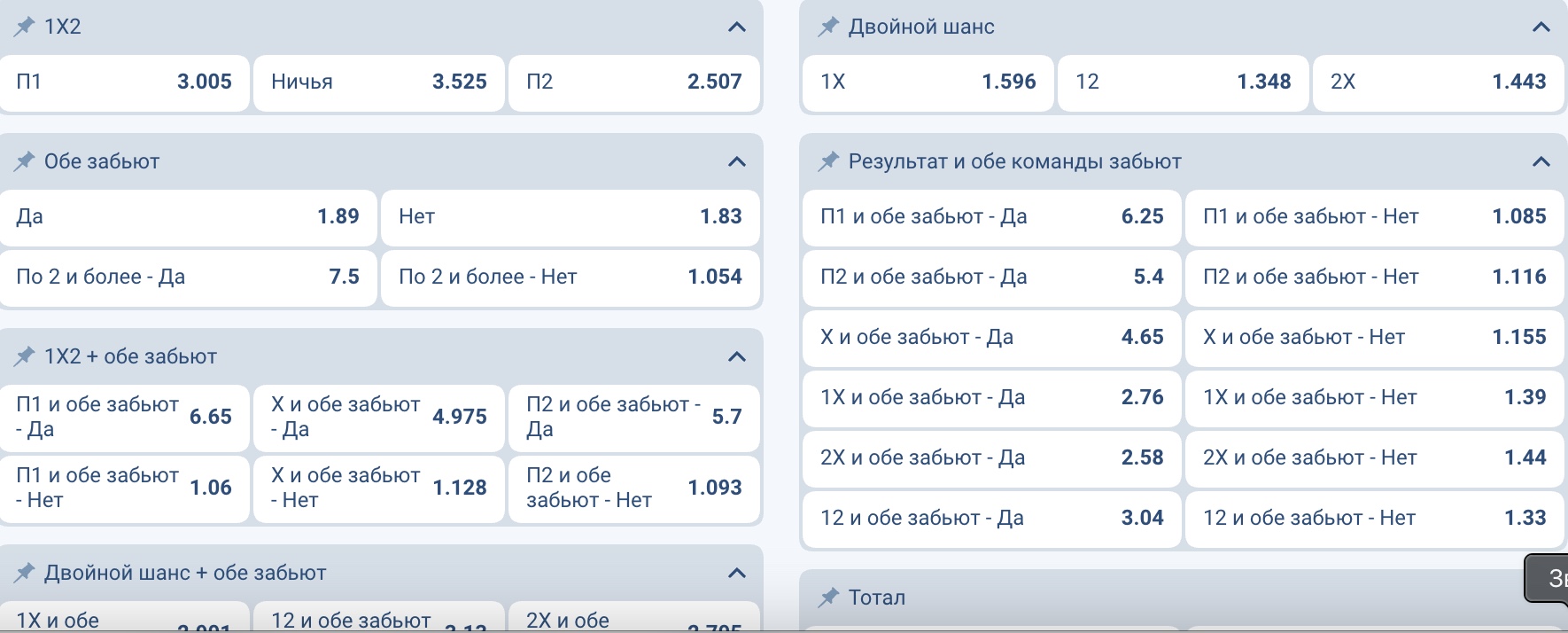Click the pin icon next to 1X2 + обе забьют
The height and width of the screenshot is (633, 1568).
[x=24, y=356]
